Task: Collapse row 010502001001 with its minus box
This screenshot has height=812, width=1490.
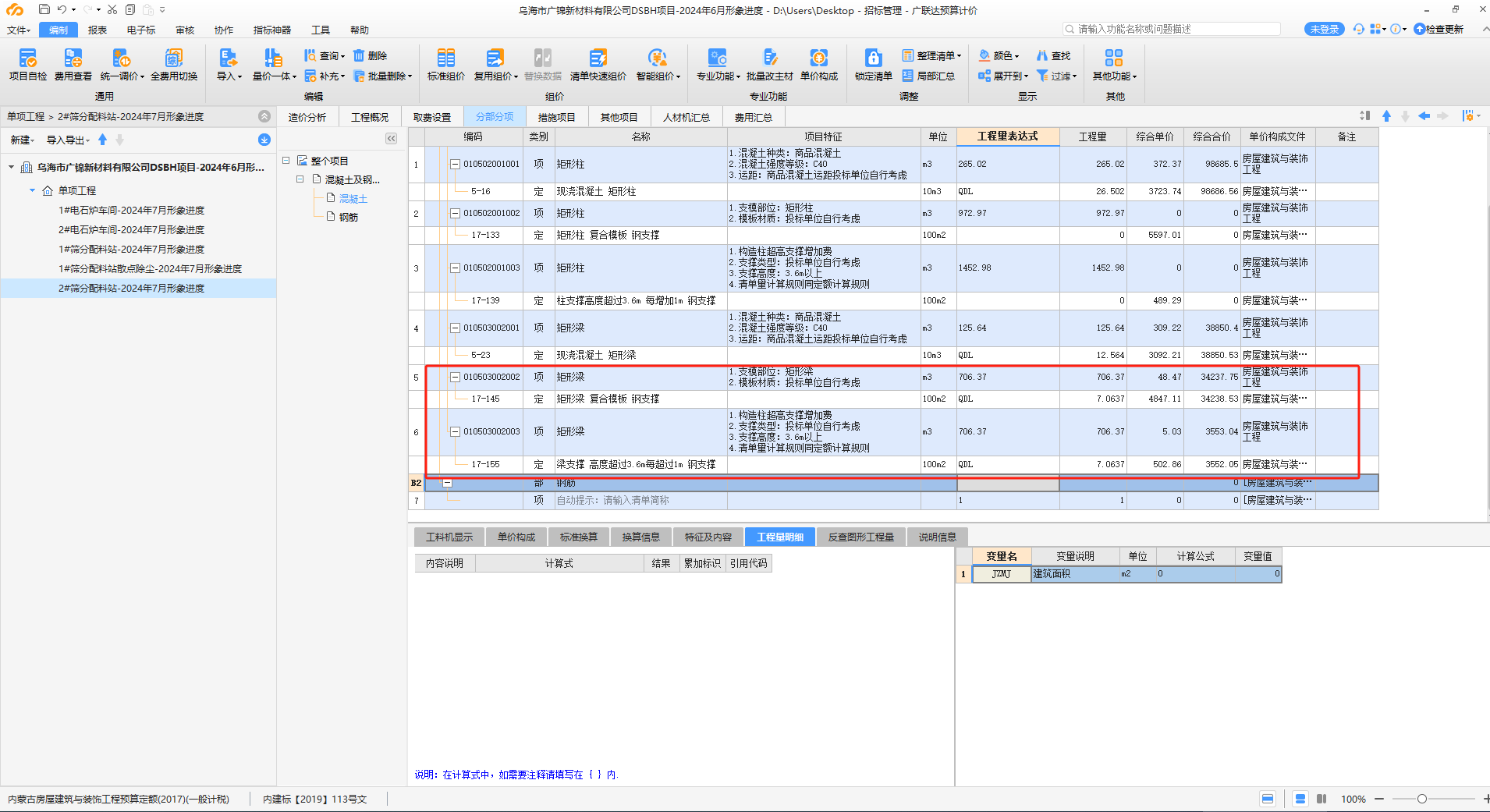Action: [455, 165]
